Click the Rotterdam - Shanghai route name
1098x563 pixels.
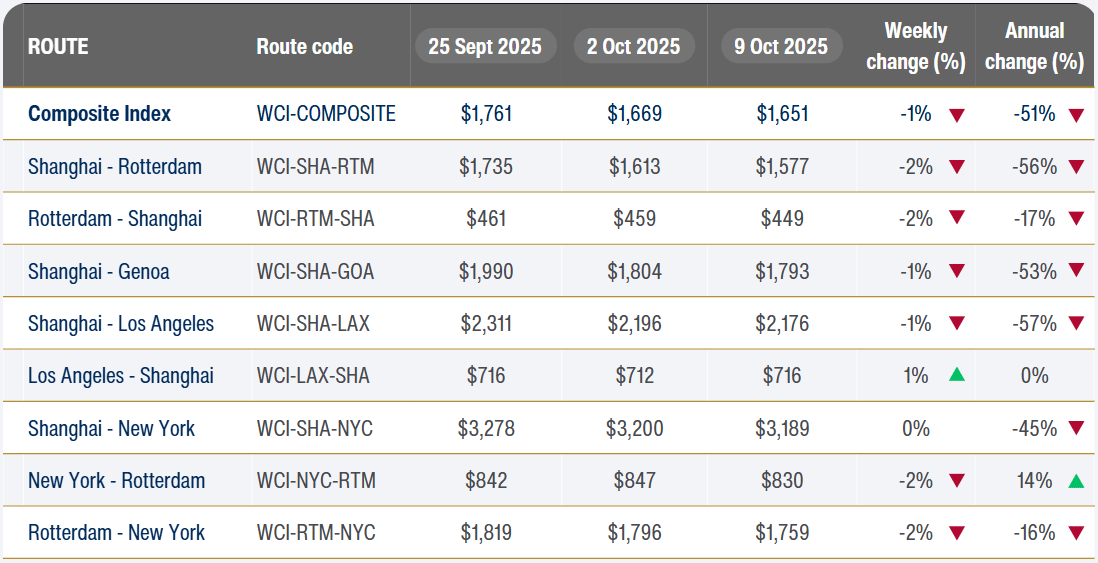click(x=114, y=218)
